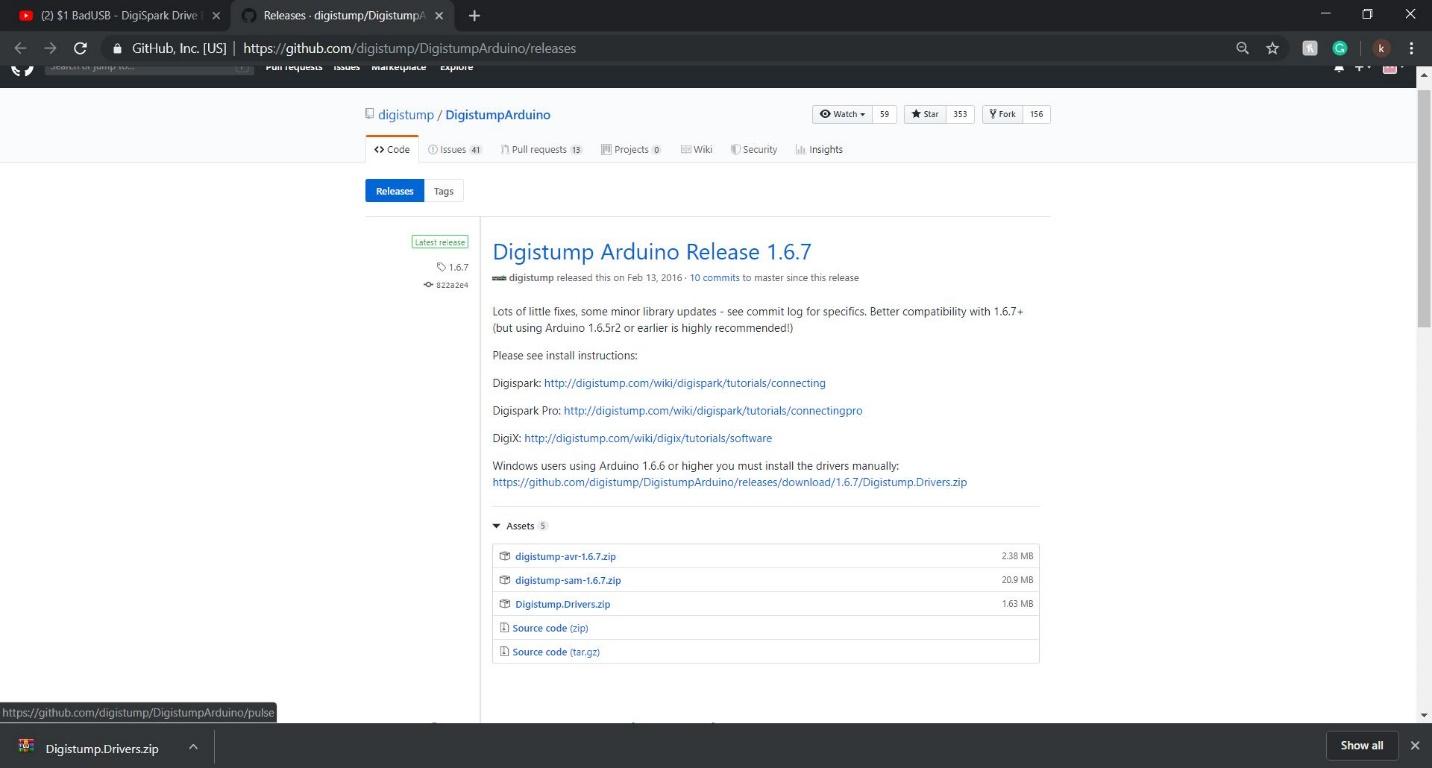1432x768 pixels.
Task: Open the Chrome profile avatar
Action: coord(1381,48)
